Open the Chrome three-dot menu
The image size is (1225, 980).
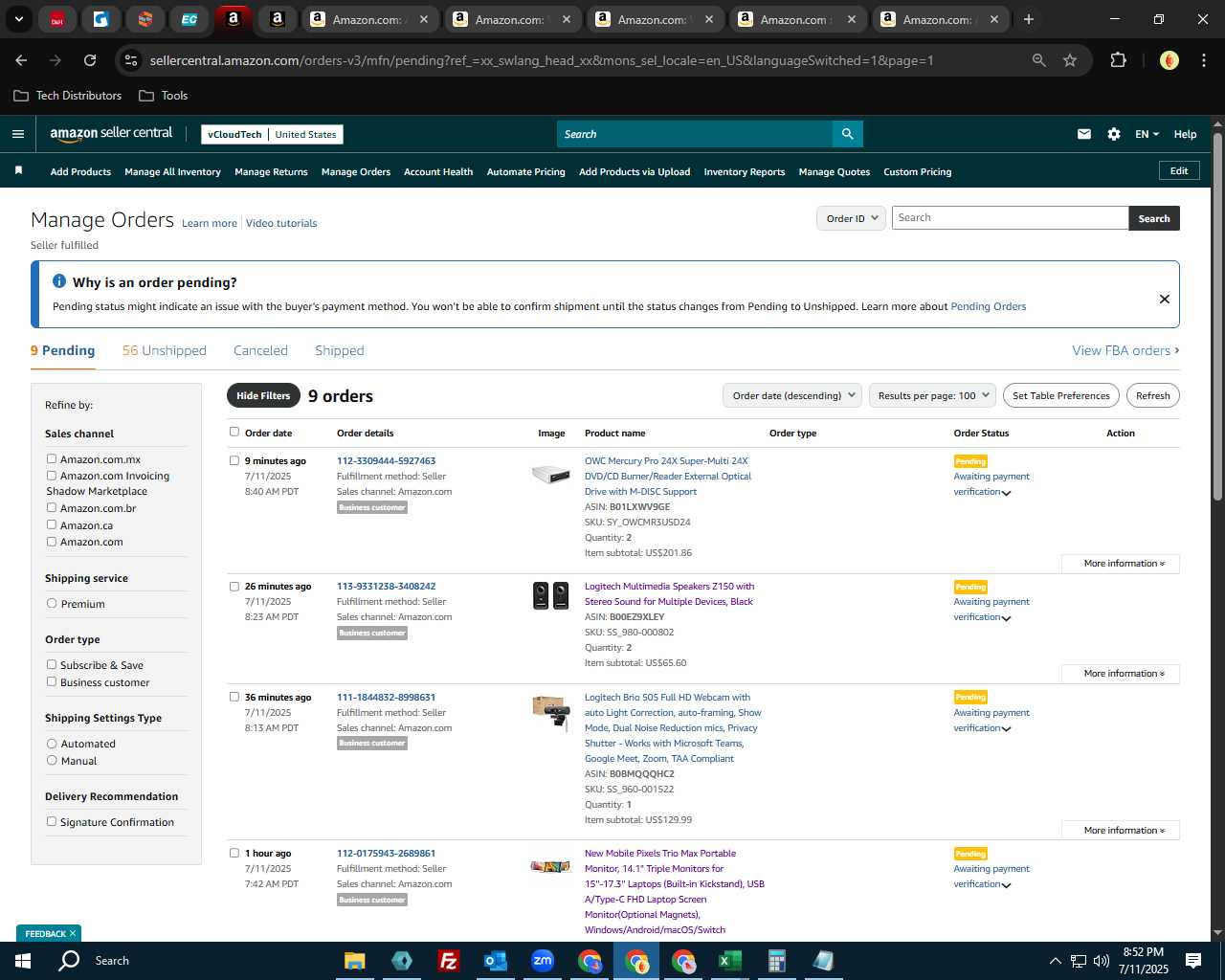coord(1203,60)
